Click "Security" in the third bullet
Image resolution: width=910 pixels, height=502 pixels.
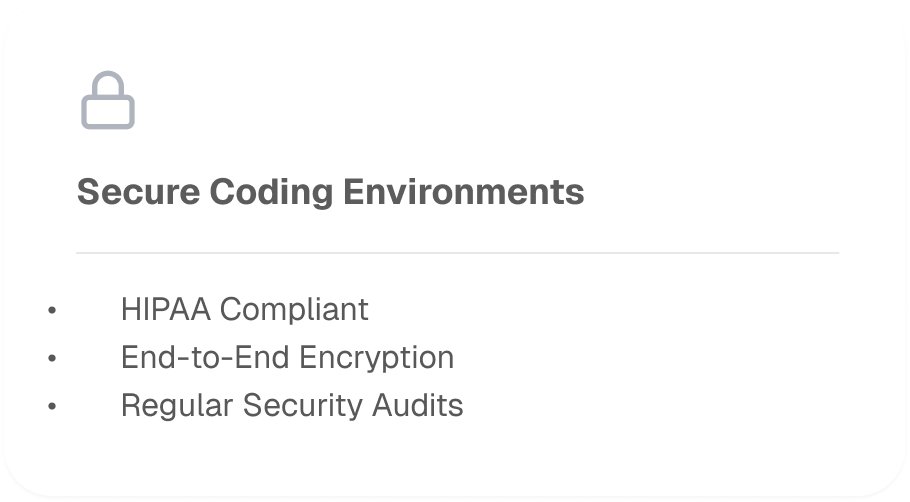tap(291, 405)
